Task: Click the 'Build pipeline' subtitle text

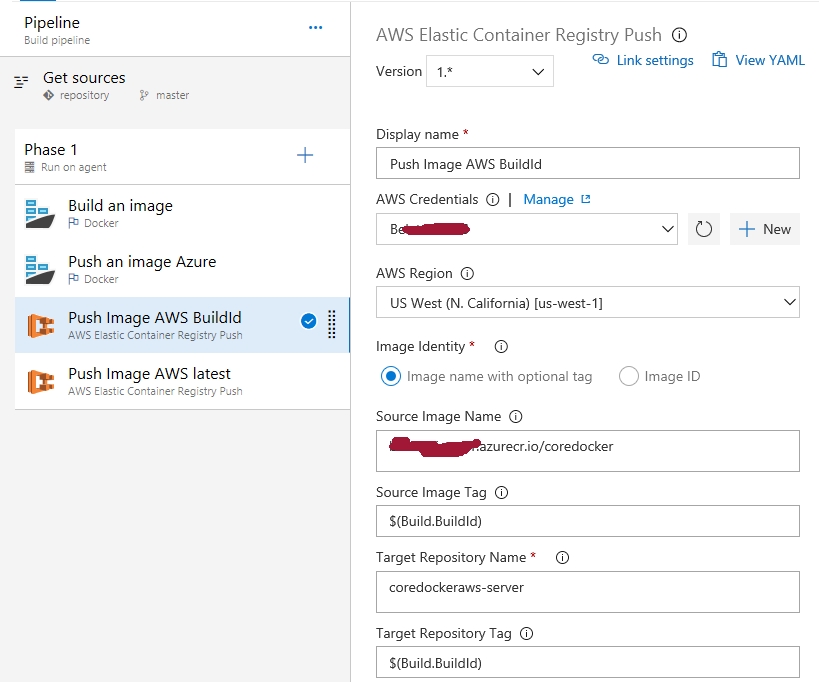Action: (57, 40)
